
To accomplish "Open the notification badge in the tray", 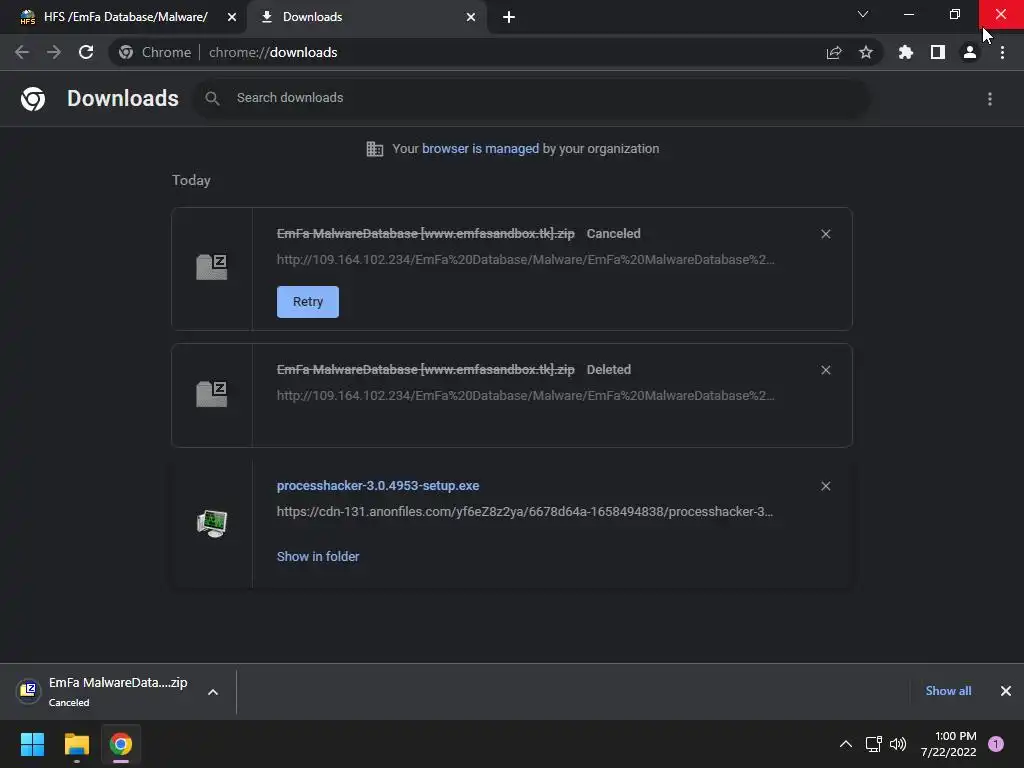I will pos(996,744).
